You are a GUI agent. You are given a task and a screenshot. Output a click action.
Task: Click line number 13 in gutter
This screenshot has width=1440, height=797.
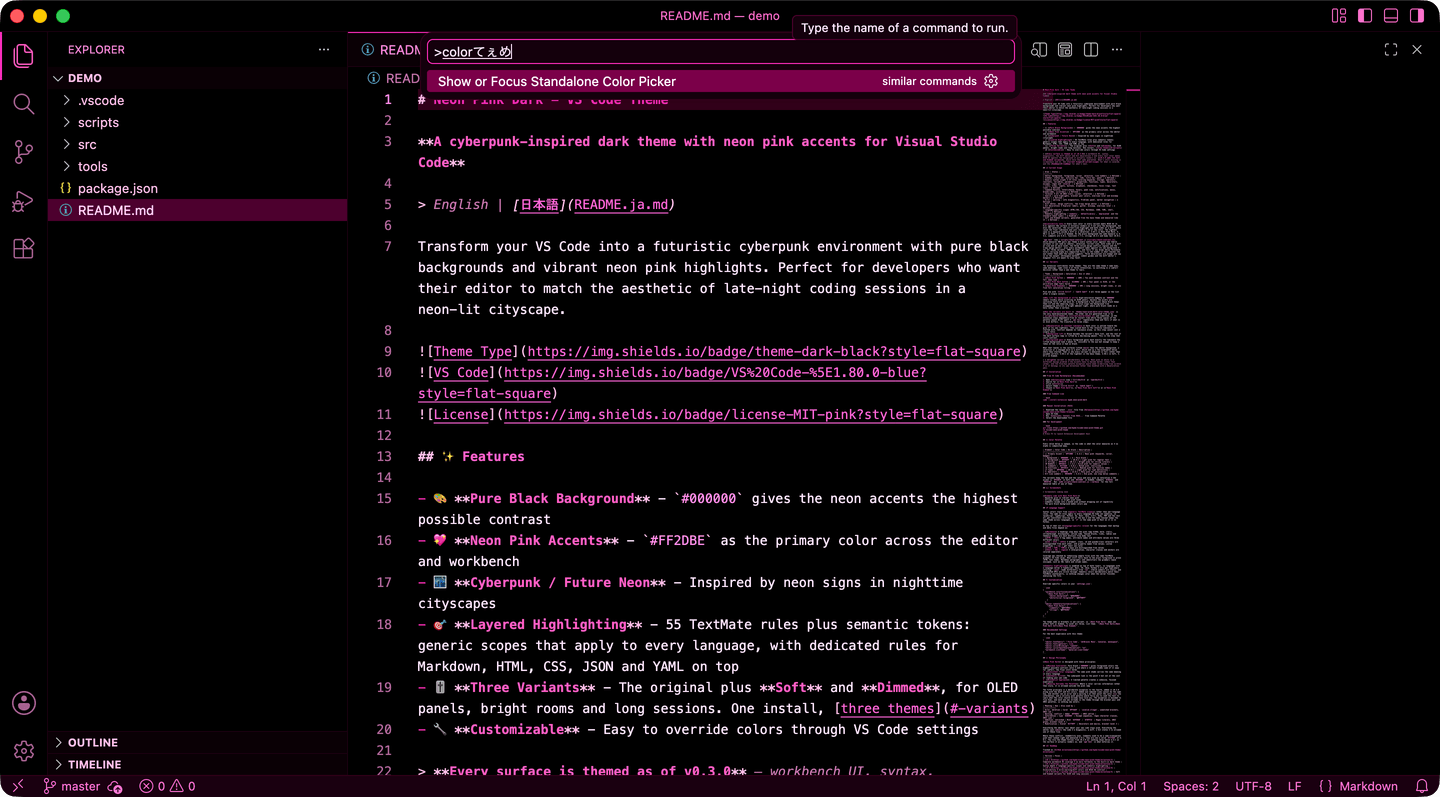pos(384,456)
